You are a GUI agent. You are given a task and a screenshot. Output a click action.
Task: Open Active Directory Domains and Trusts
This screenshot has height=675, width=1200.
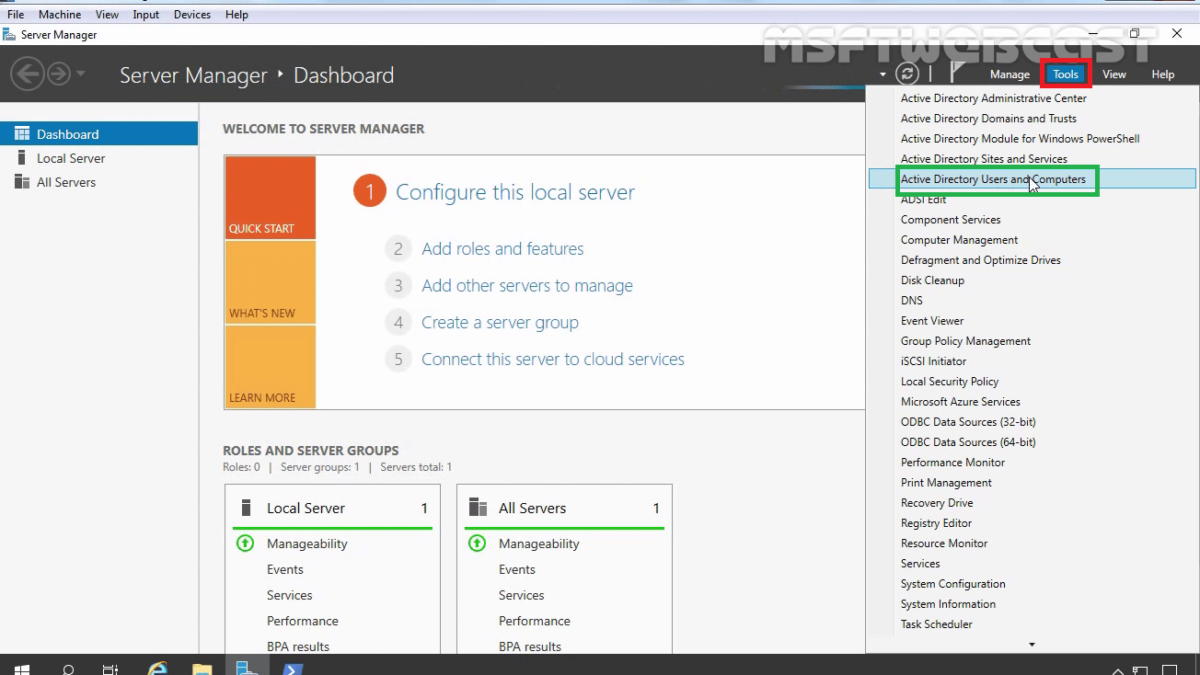pyautogui.click(x=1031, y=118)
